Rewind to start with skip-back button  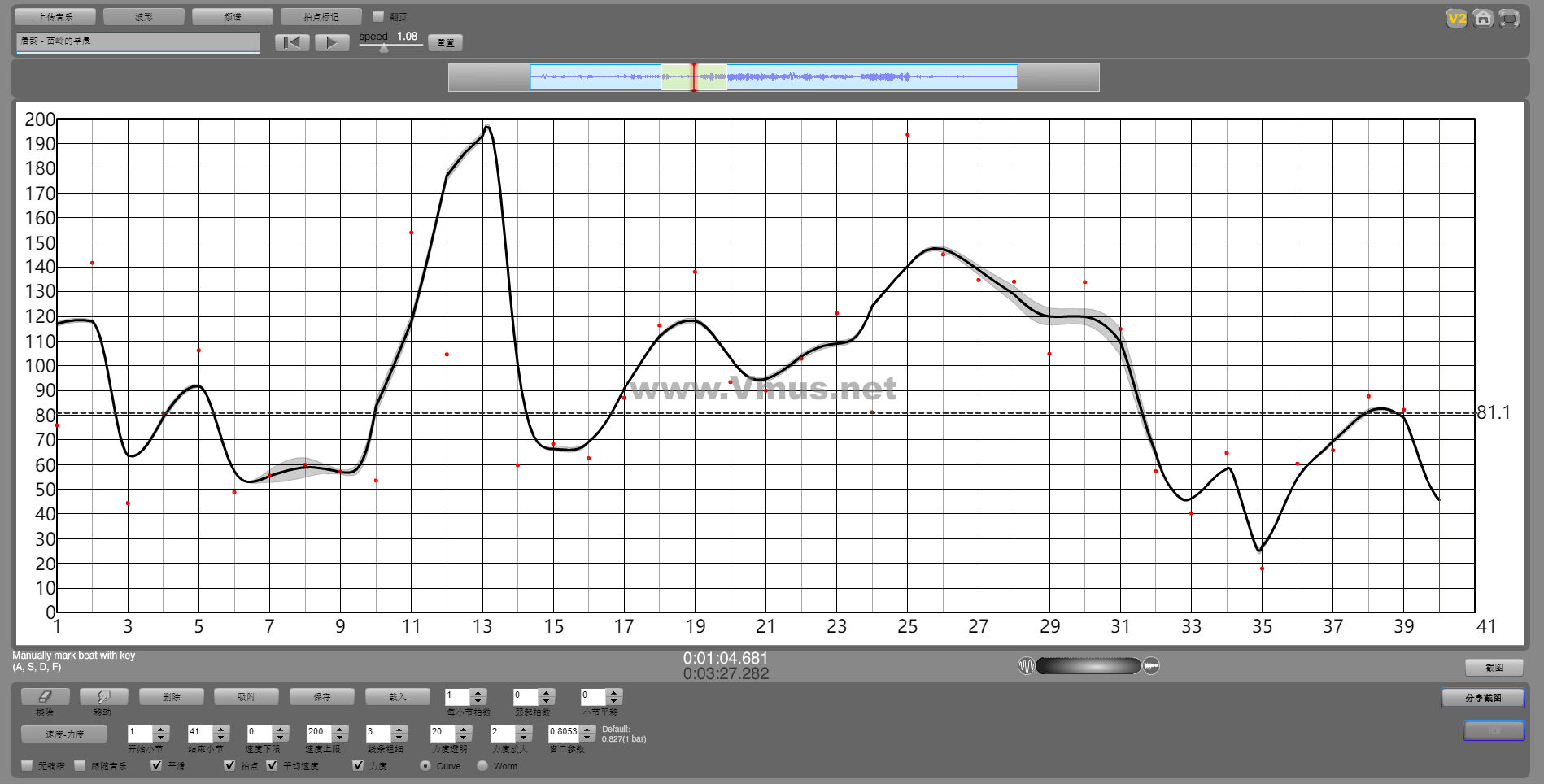pos(291,42)
